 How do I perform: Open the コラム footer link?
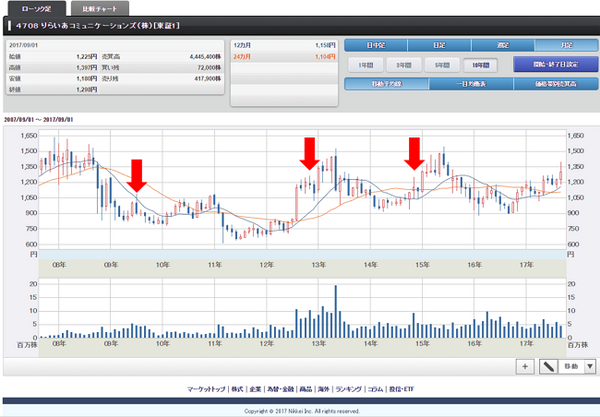tap(375, 389)
